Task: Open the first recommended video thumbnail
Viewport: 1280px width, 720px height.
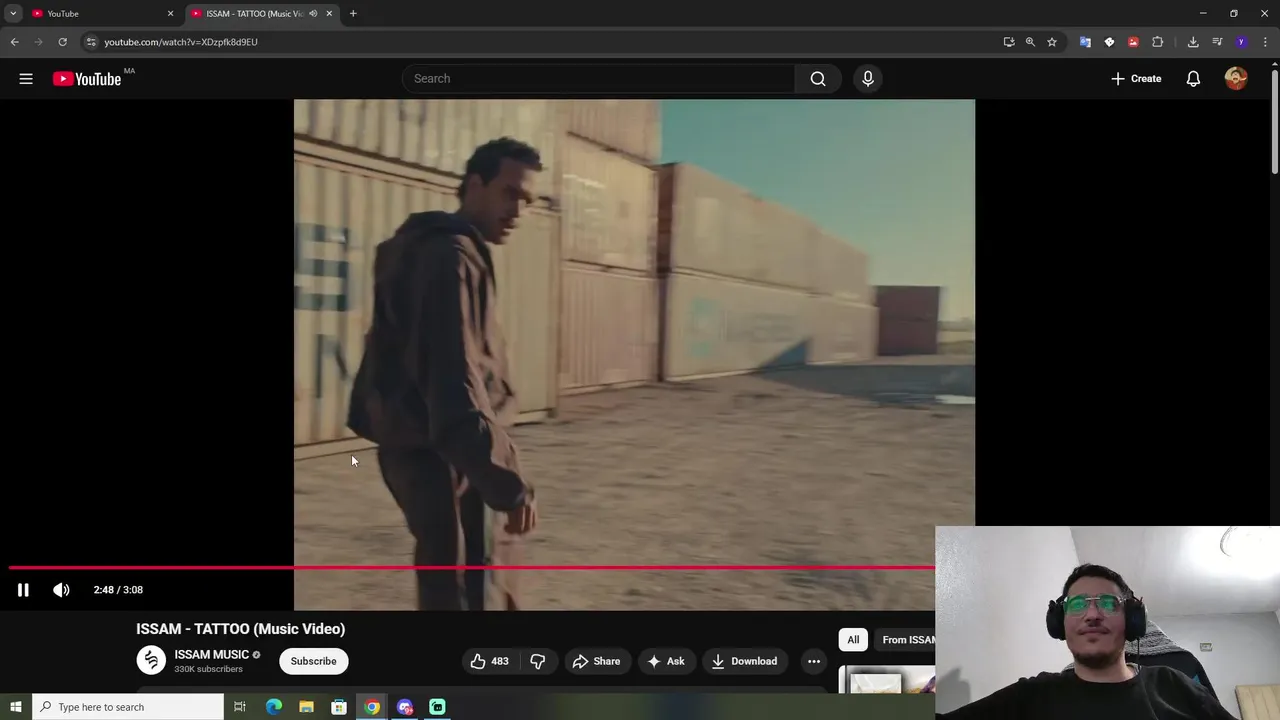Action: (886, 680)
